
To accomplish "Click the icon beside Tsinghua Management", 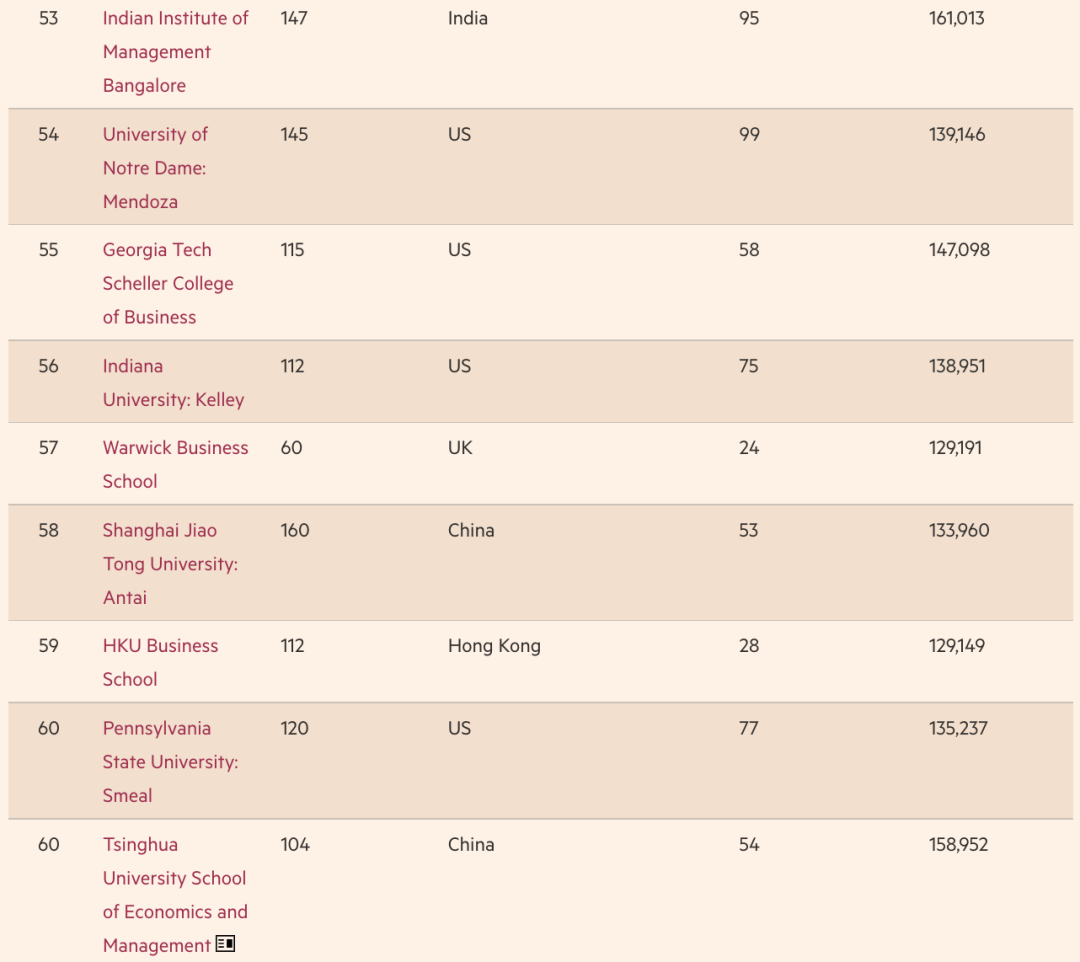I will click(x=225, y=943).
